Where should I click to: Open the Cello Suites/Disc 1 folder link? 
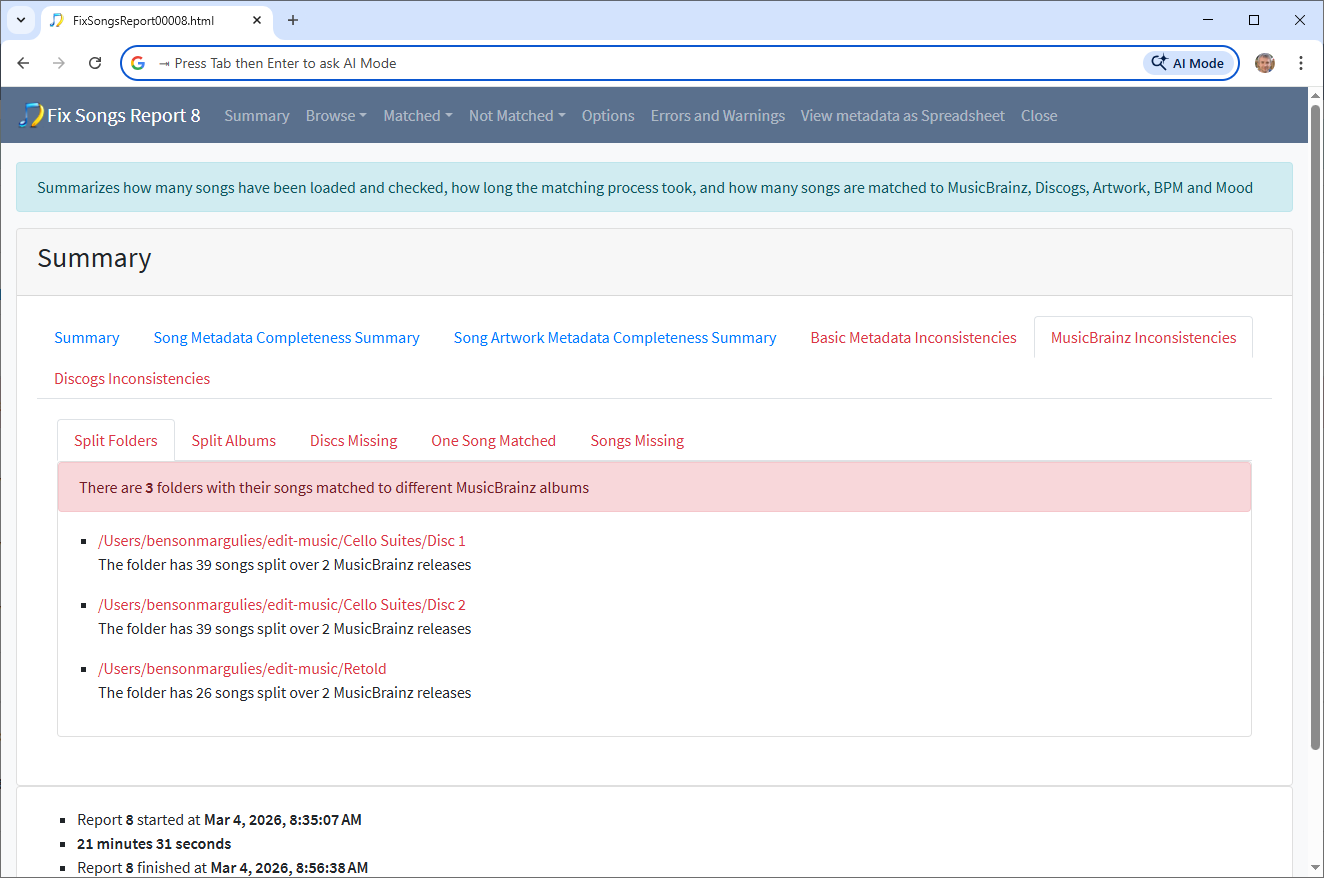[x=281, y=541]
